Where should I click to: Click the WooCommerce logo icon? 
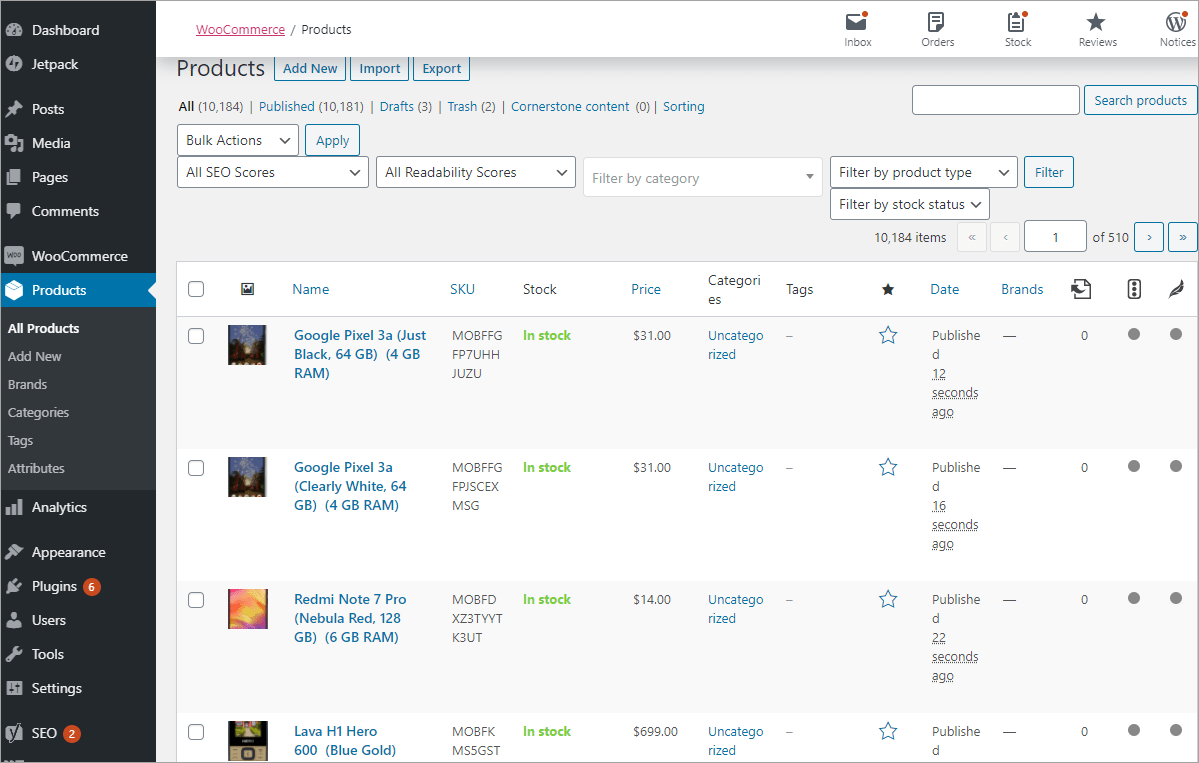[x=14, y=256]
